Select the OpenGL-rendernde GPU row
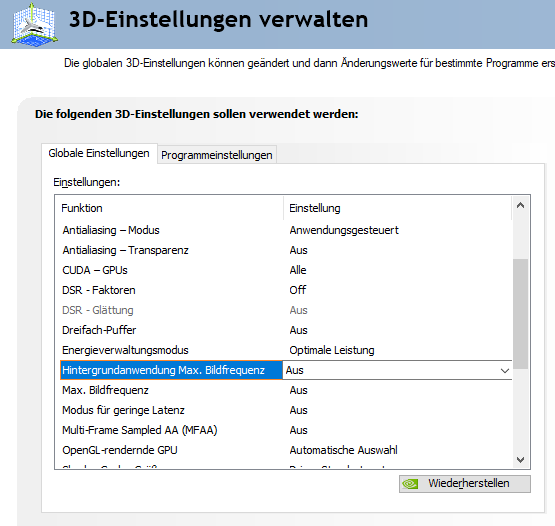Image resolution: width=555 pixels, height=526 pixels. (x=286, y=450)
